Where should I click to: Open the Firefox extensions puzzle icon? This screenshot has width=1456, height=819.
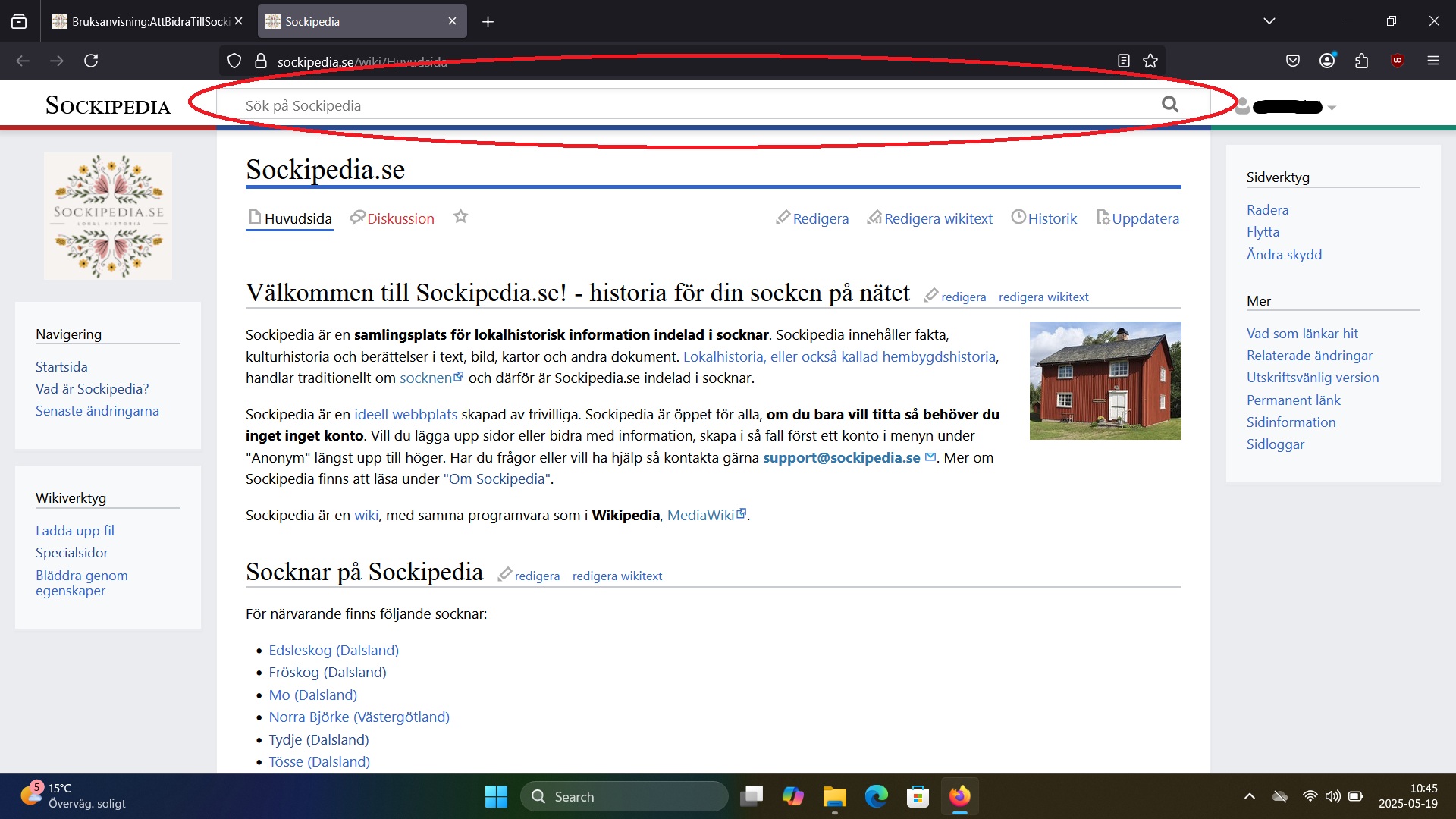[1362, 61]
